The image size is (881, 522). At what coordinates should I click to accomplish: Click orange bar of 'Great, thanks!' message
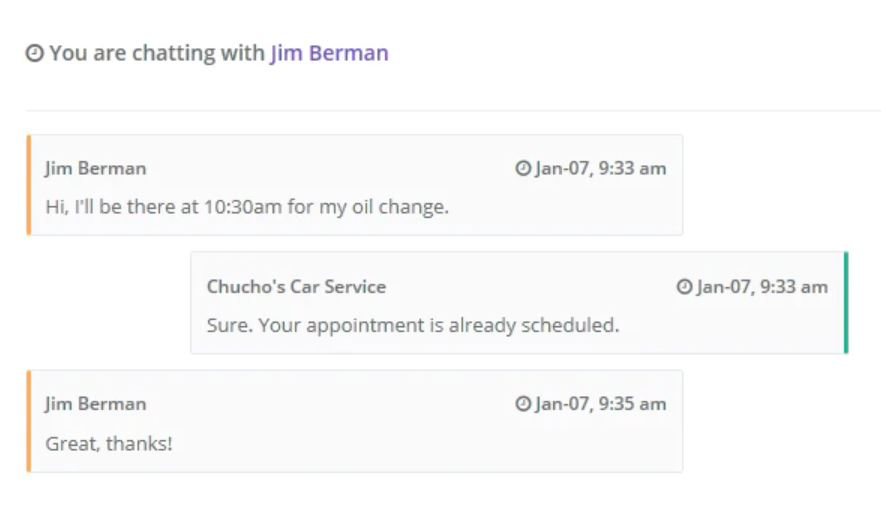pos(29,421)
